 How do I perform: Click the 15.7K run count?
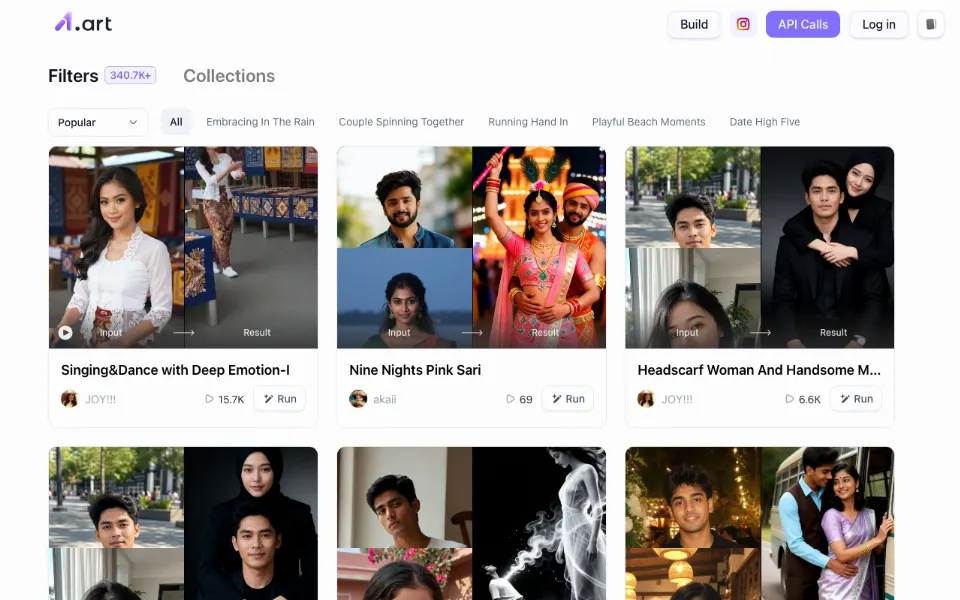[225, 399]
